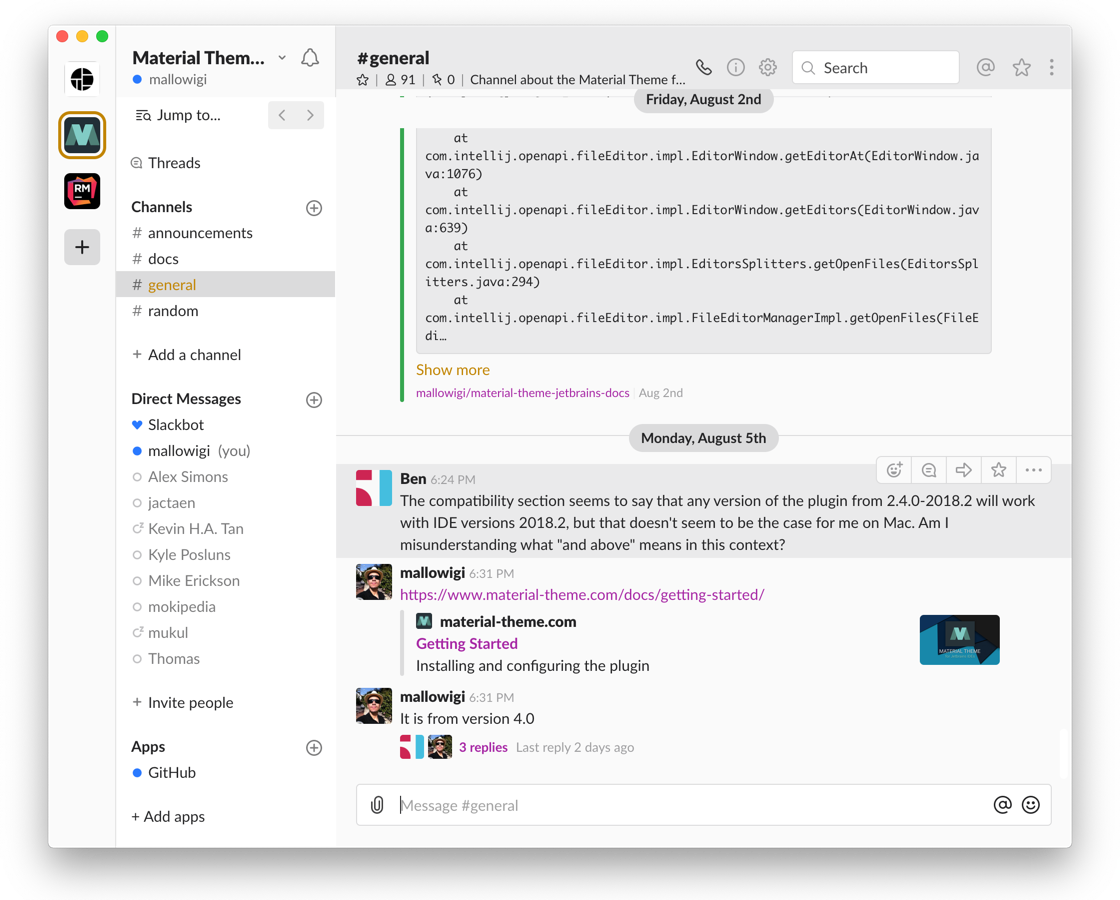Go back in history with left arrow
The image size is (1120, 900).
(282, 115)
